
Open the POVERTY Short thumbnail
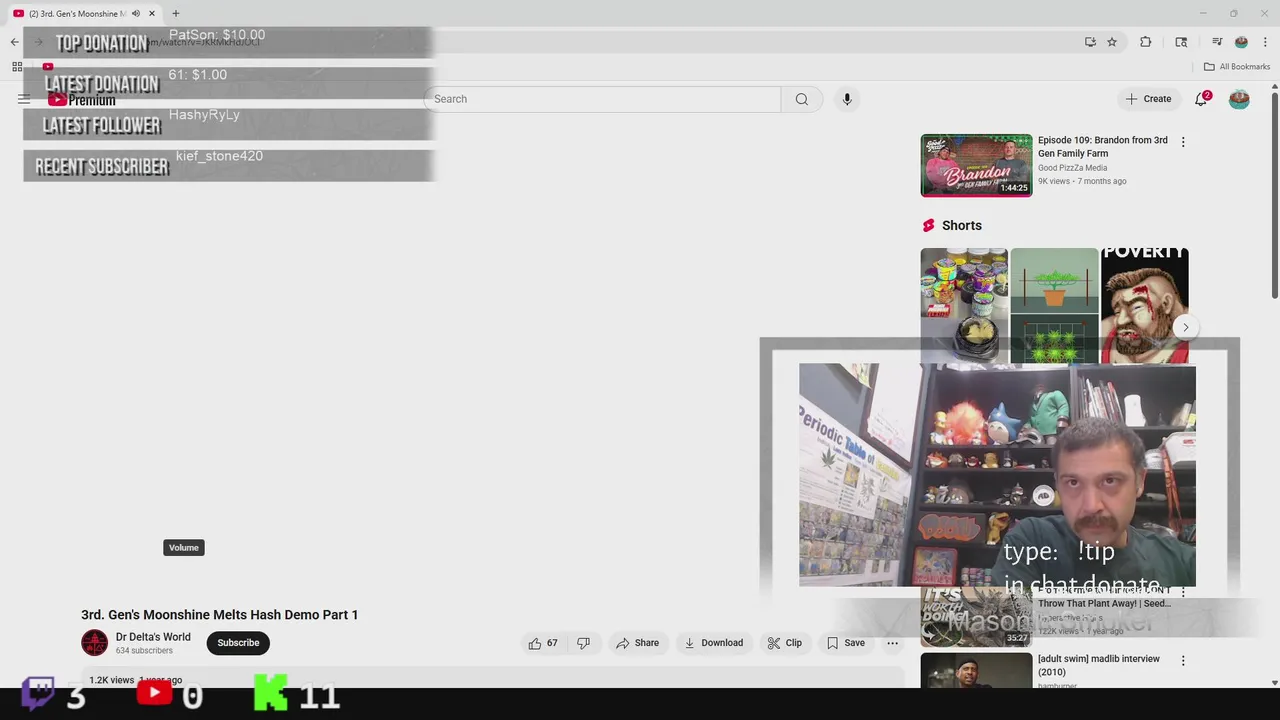[1144, 305]
